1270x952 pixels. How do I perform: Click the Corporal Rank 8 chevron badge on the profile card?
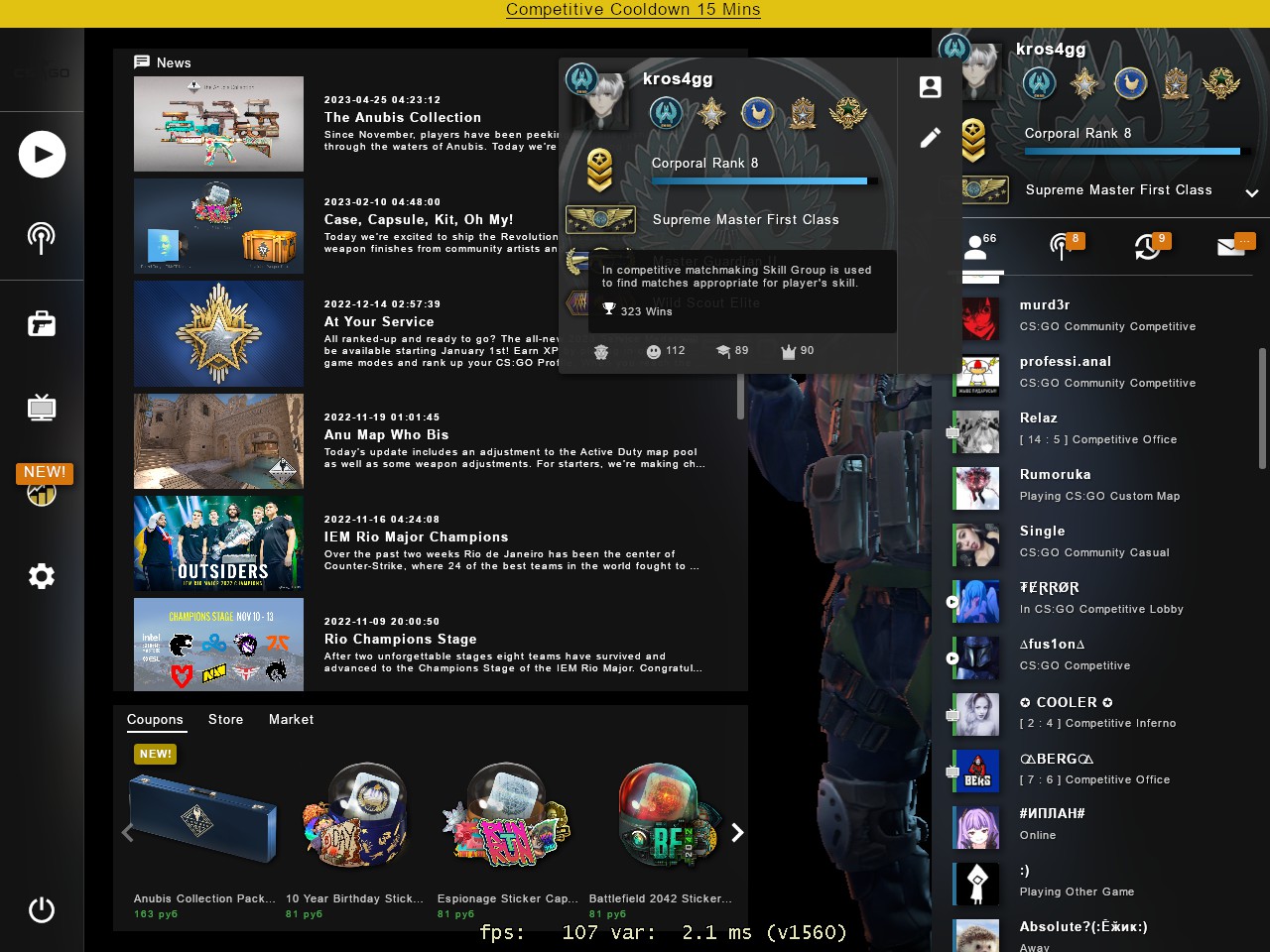point(599,170)
